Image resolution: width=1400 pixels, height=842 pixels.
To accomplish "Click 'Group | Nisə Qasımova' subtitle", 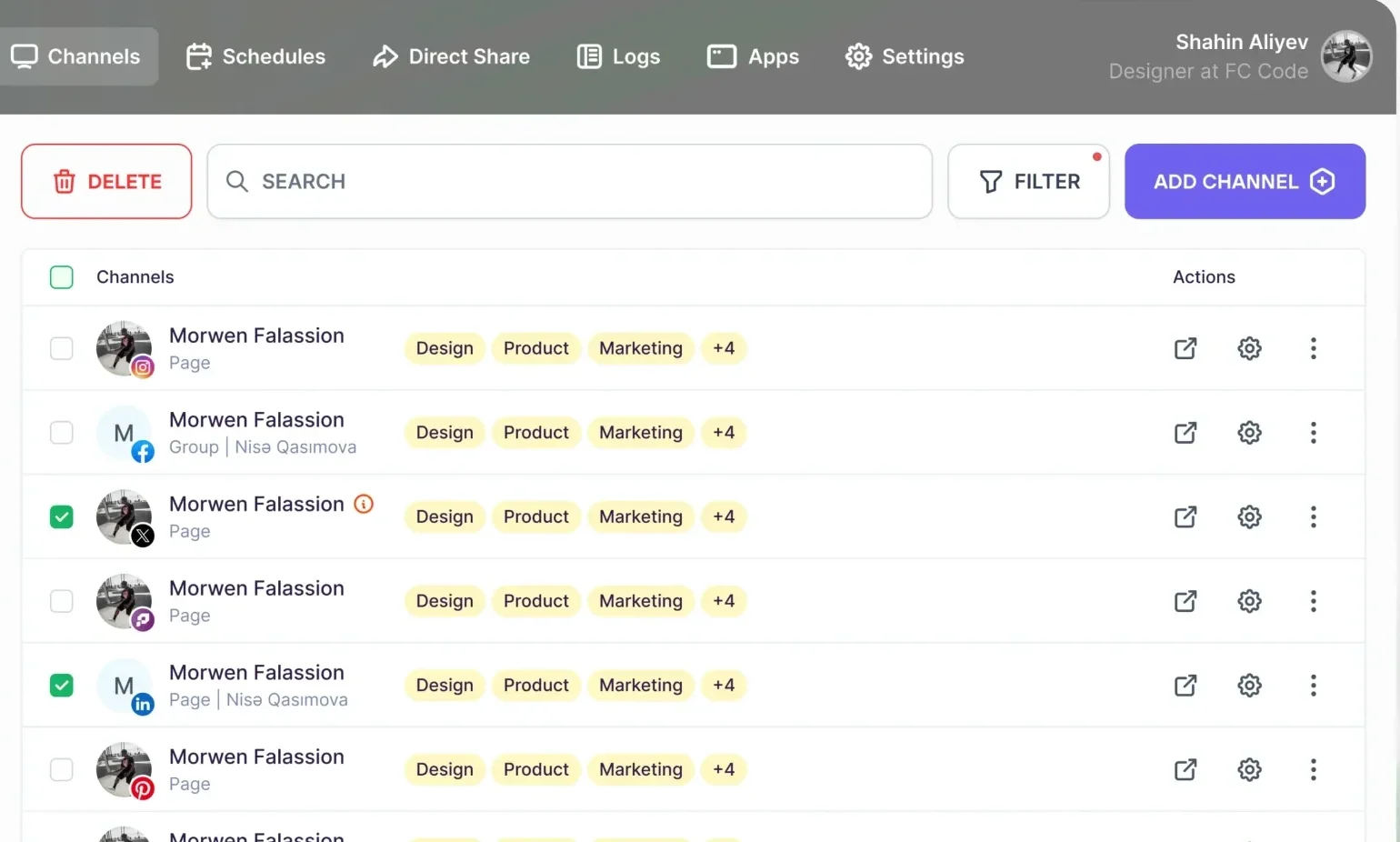I will pos(263,447).
